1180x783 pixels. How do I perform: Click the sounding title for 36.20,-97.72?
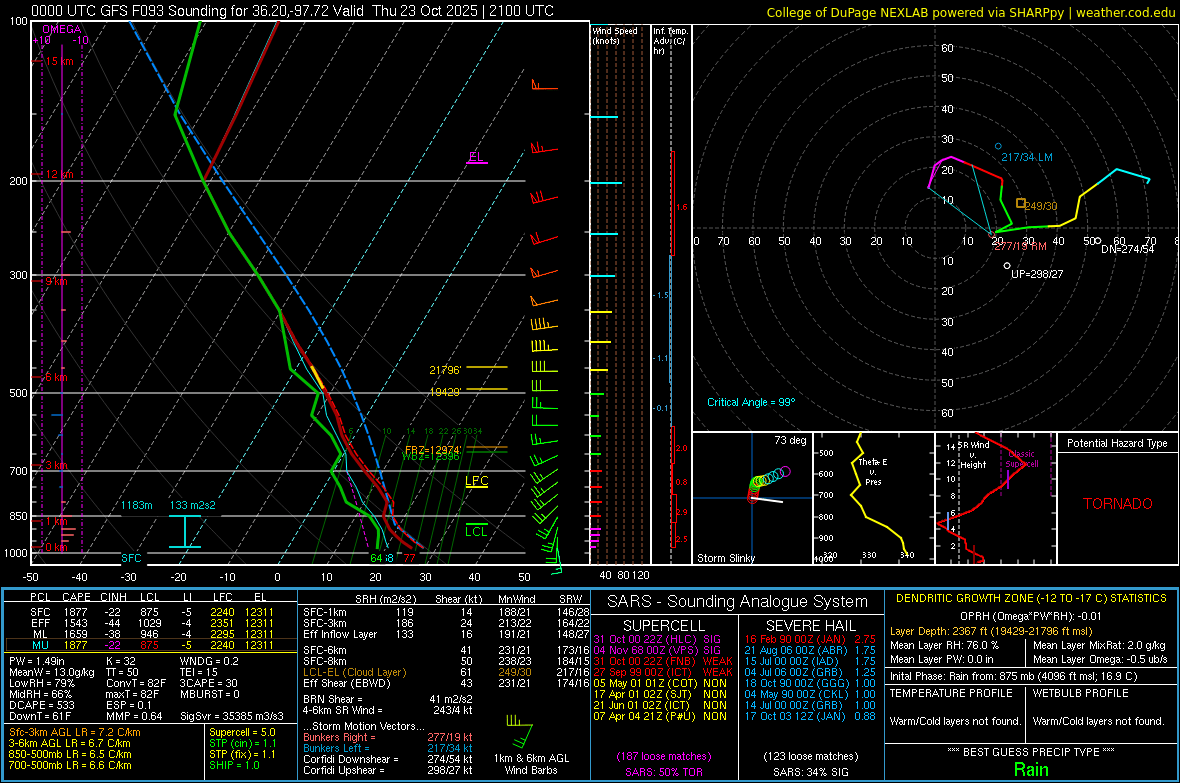pyautogui.click(x=292, y=11)
